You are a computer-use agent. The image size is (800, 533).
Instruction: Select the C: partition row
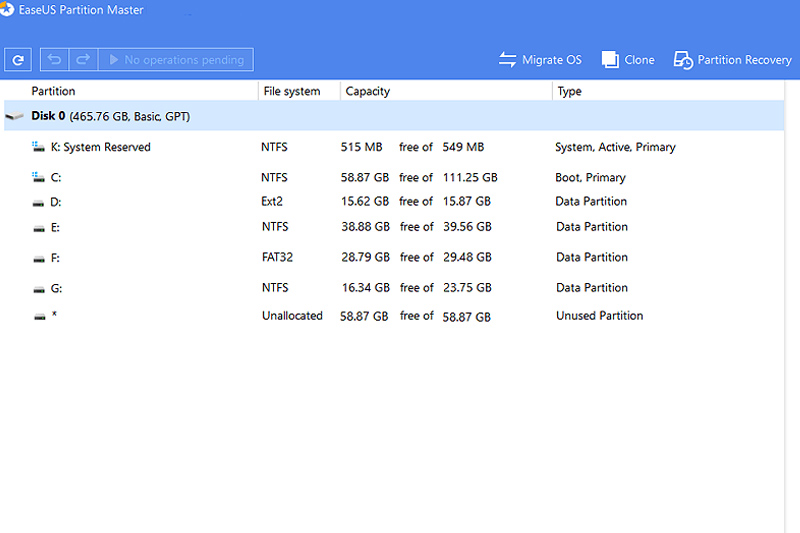pos(394,177)
